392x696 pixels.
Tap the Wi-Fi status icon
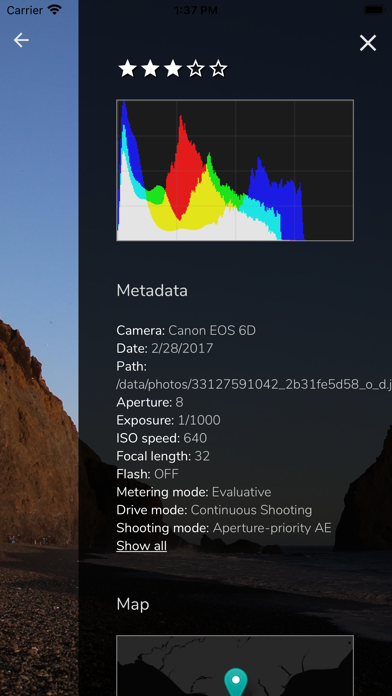point(55,10)
